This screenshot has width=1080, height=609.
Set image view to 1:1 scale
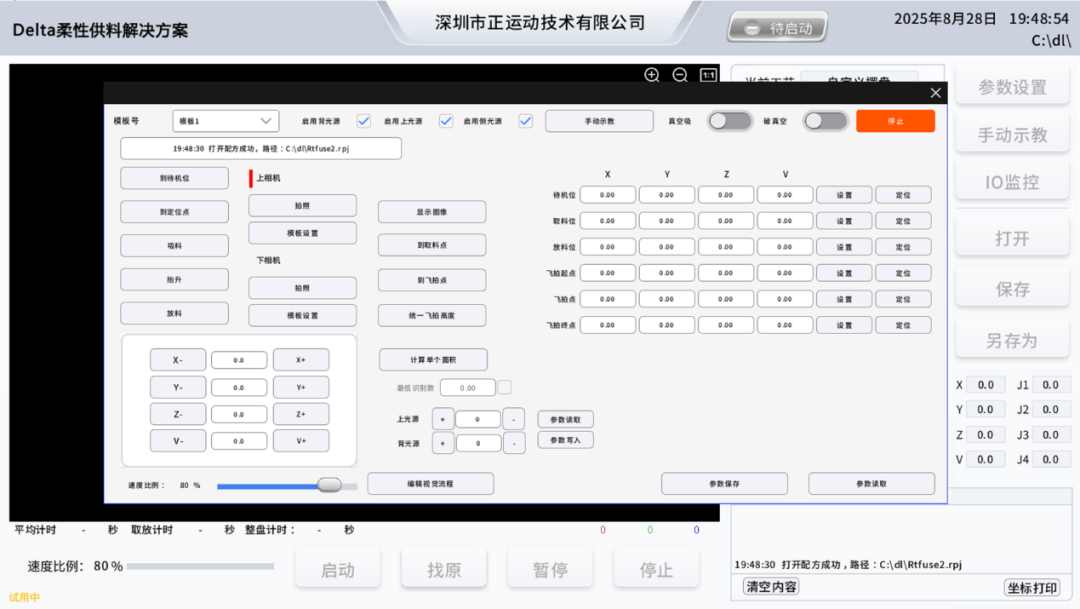click(707, 74)
